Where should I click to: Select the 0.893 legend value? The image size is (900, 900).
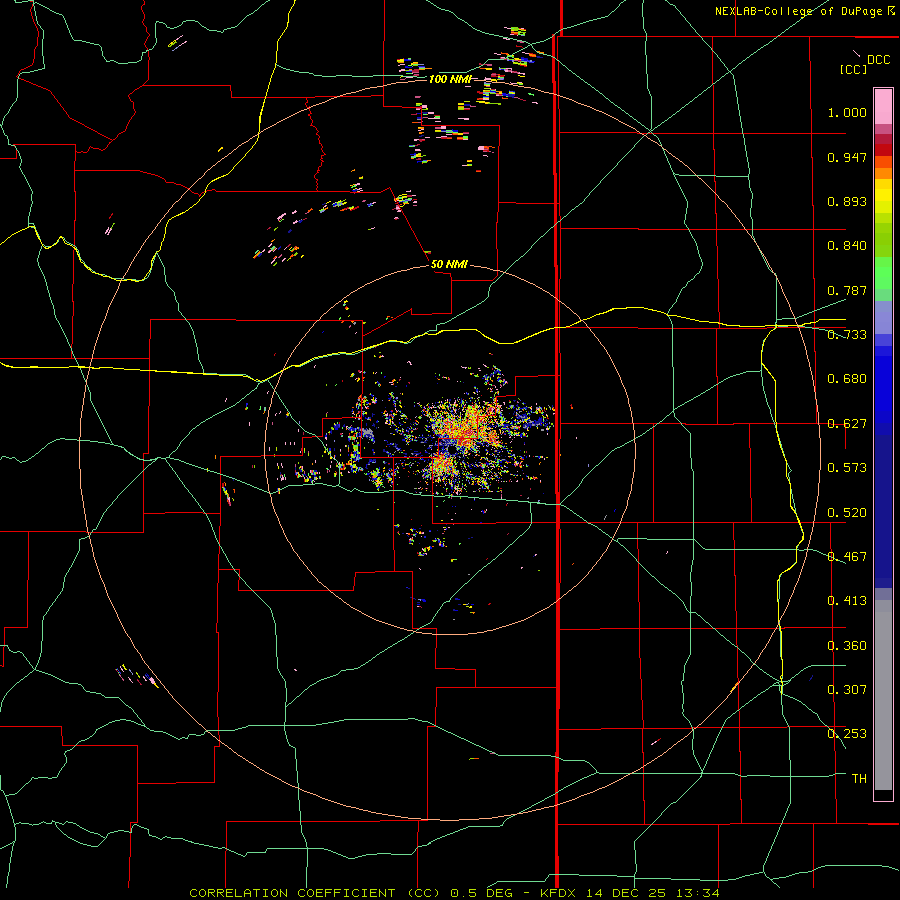847,201
